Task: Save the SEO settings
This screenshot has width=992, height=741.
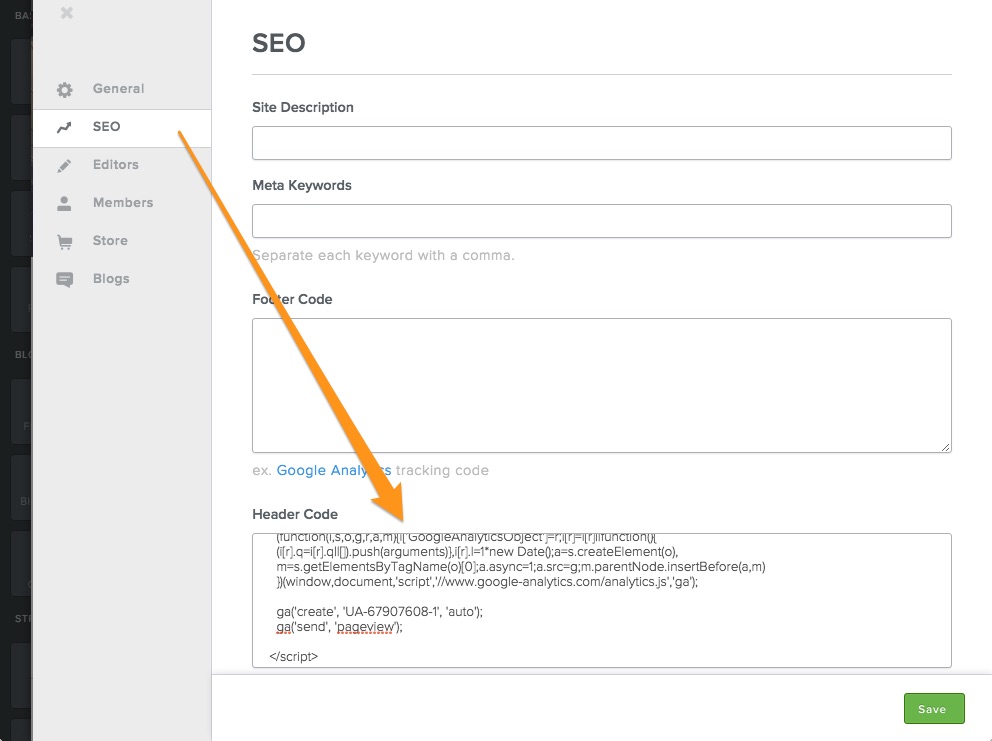Action: pyautogui.click(x=934, y=709)
